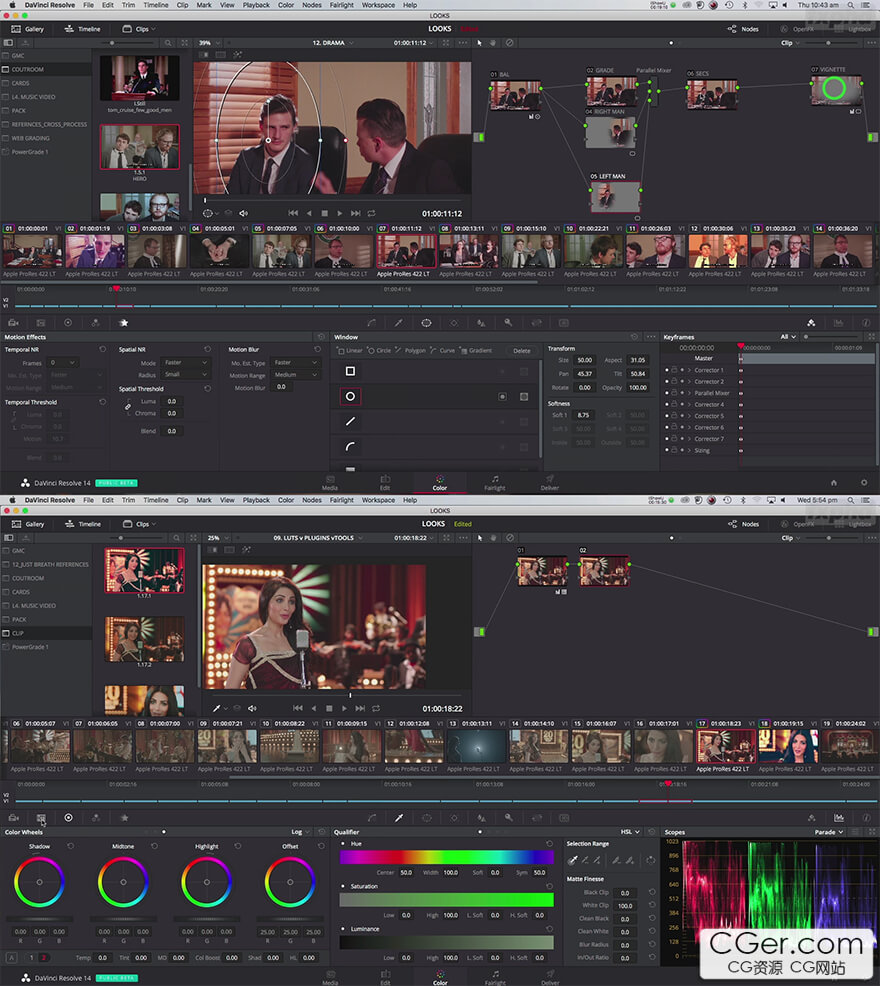Delete the selected power window
The image size is (880, 986).
[x=521, y=351]
